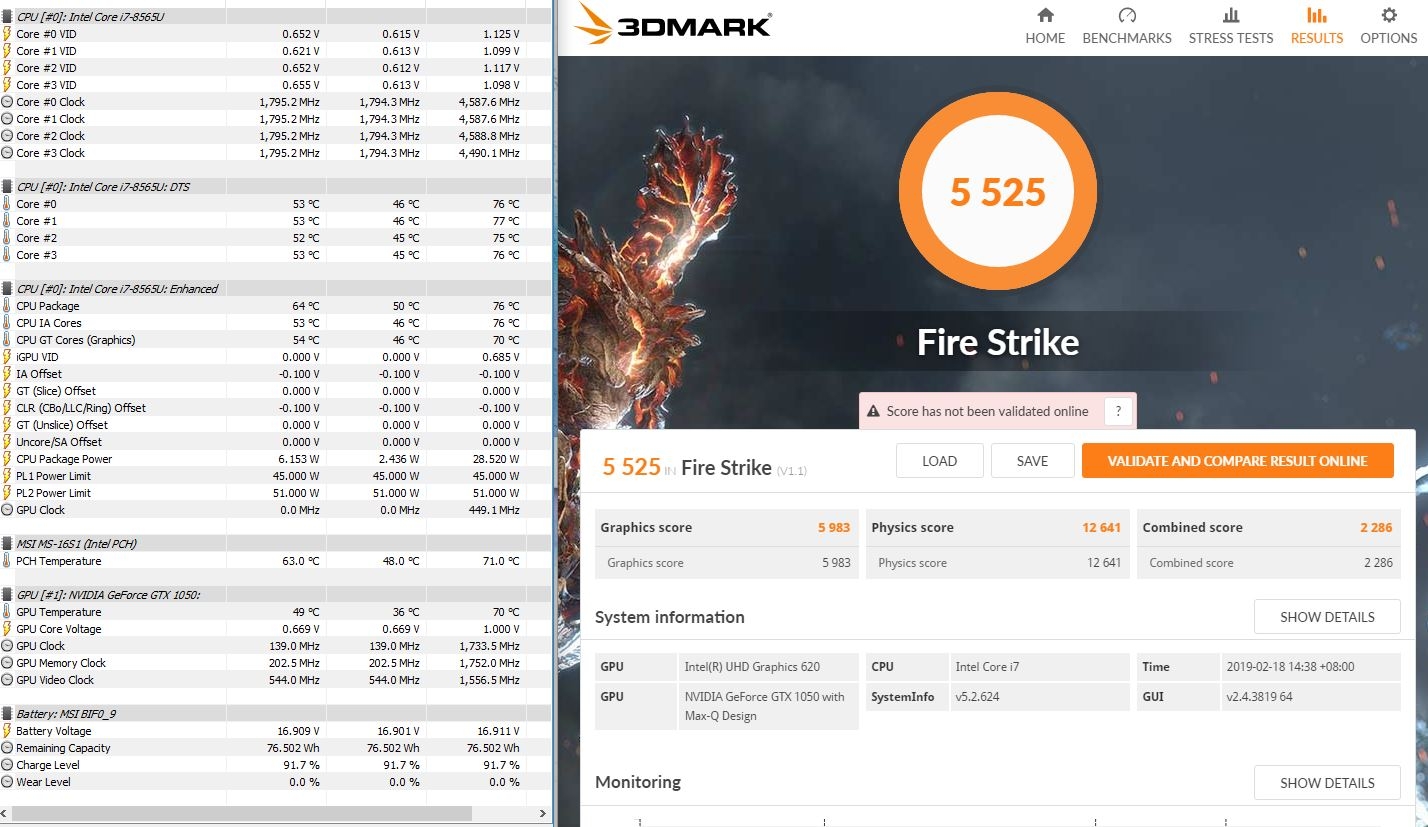Click the DTS group header chip icon
1428x827 pixels.
tap(8, 187)
